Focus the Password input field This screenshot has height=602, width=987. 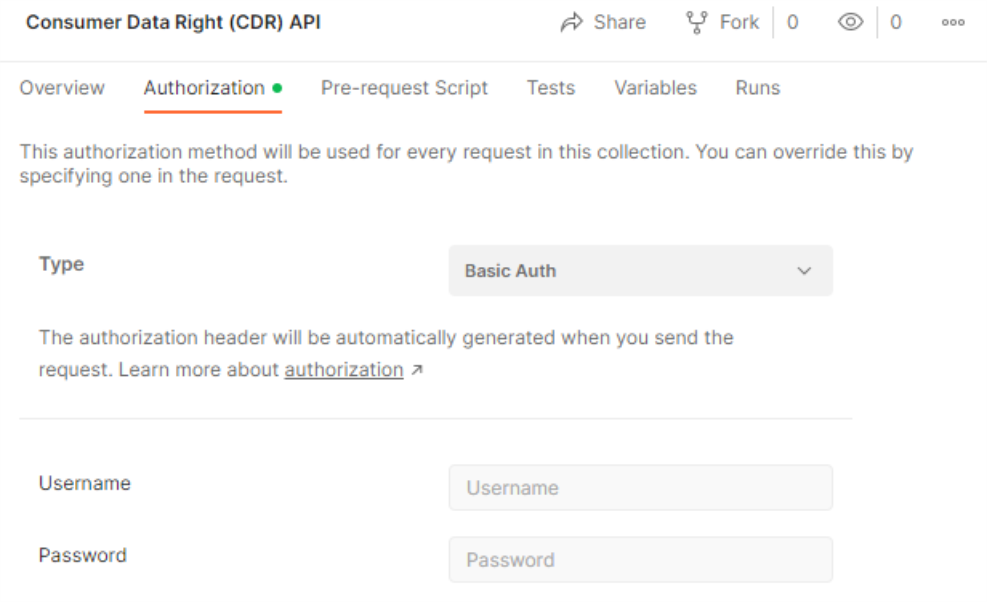pyautogui.click(x=640, y=559)
